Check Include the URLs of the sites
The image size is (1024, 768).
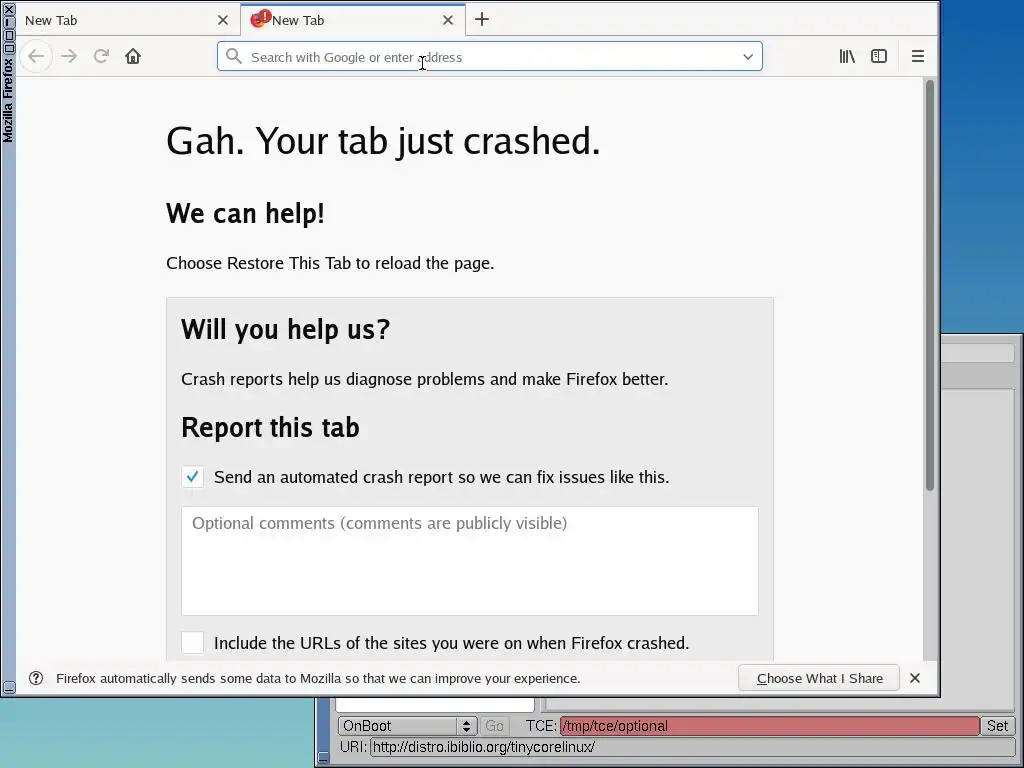(193, 643)
